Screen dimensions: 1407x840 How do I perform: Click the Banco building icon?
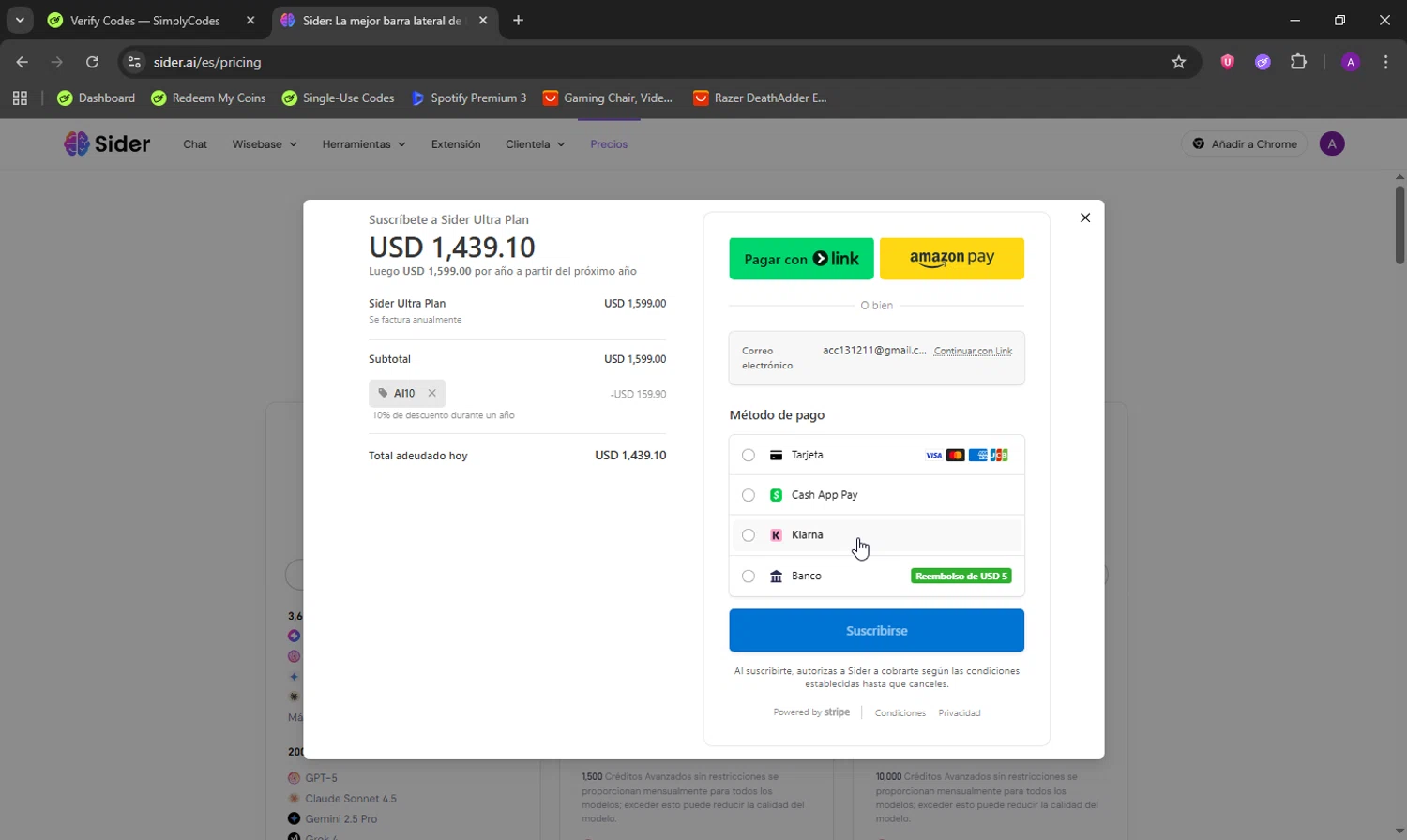coord(776,577)
